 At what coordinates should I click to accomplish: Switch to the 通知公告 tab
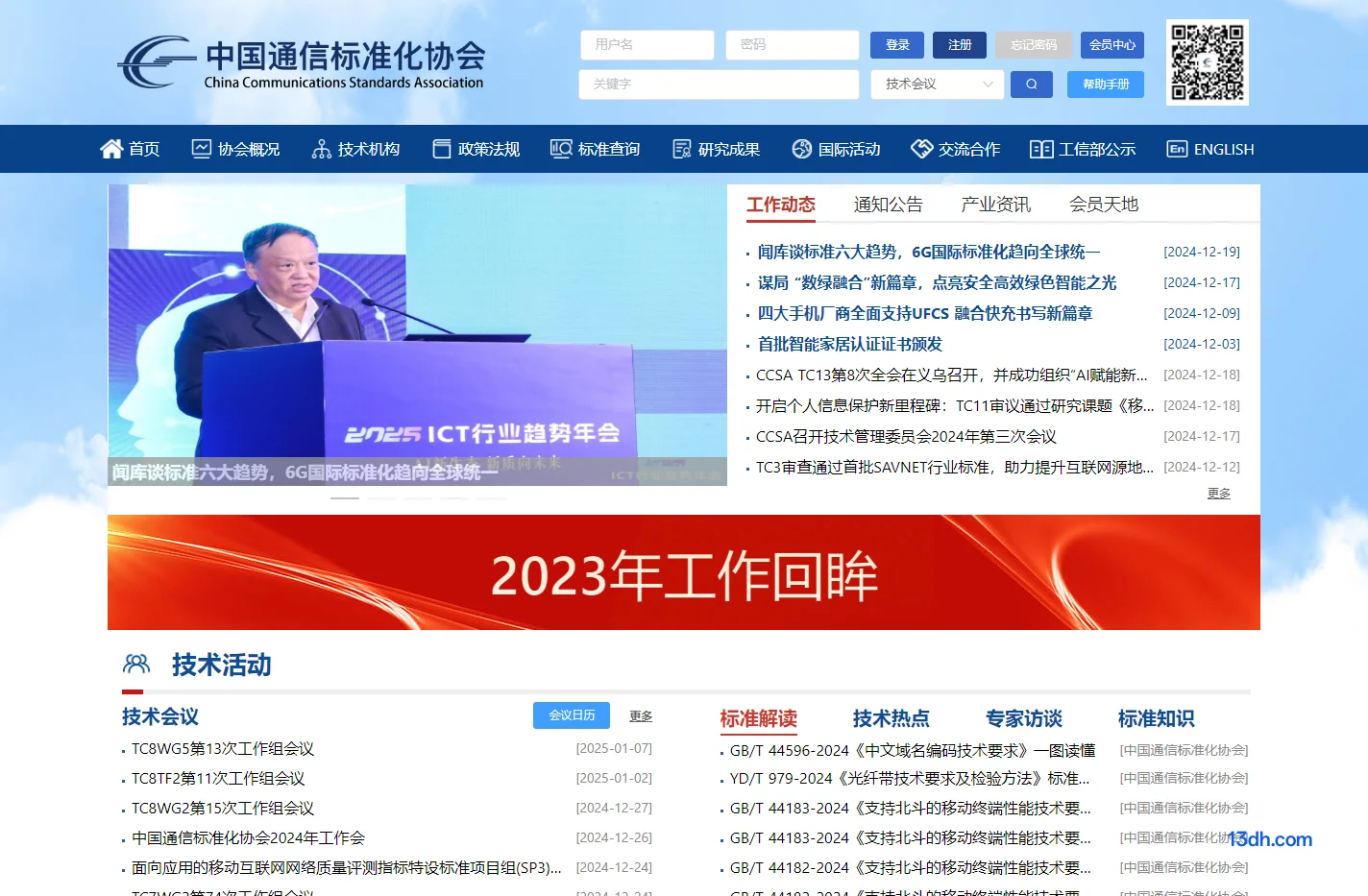(x=889, y=205)
